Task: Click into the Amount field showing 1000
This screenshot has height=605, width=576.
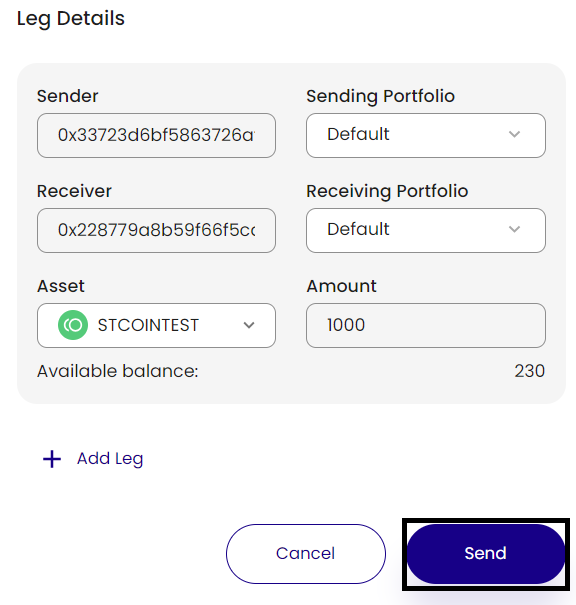Action: pos(426,325)
